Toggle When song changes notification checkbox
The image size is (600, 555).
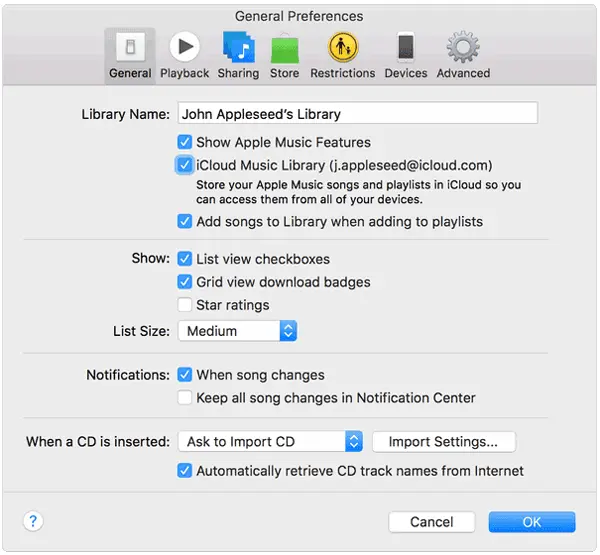point(184,374)
